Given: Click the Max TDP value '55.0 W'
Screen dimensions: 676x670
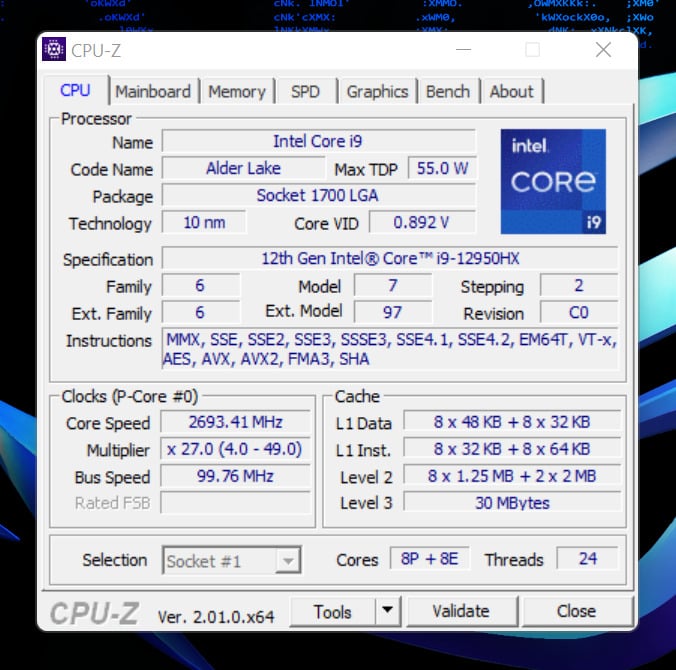Looking at the screenshot, I should 442,168.
